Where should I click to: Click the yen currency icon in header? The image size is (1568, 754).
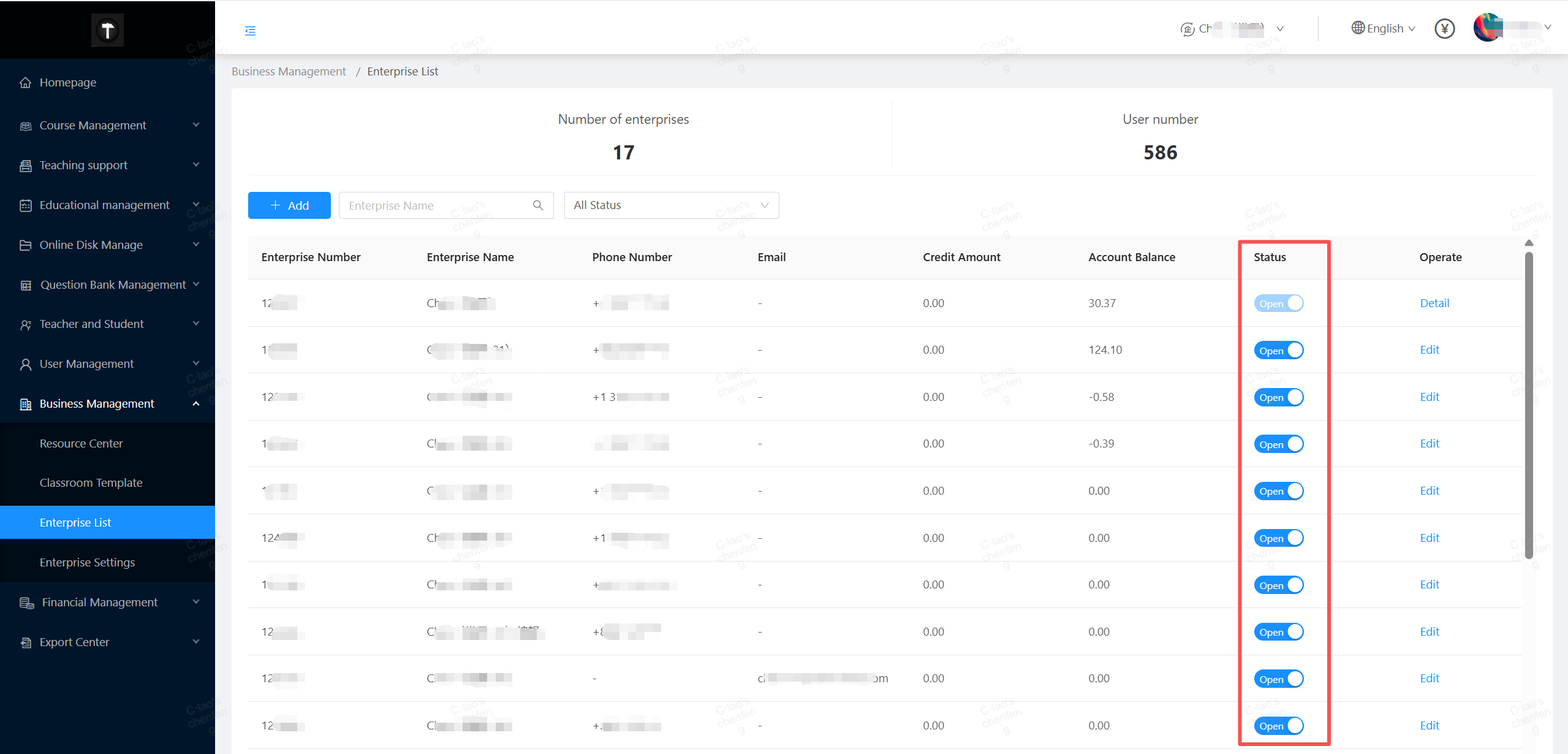click(1444, 29)
